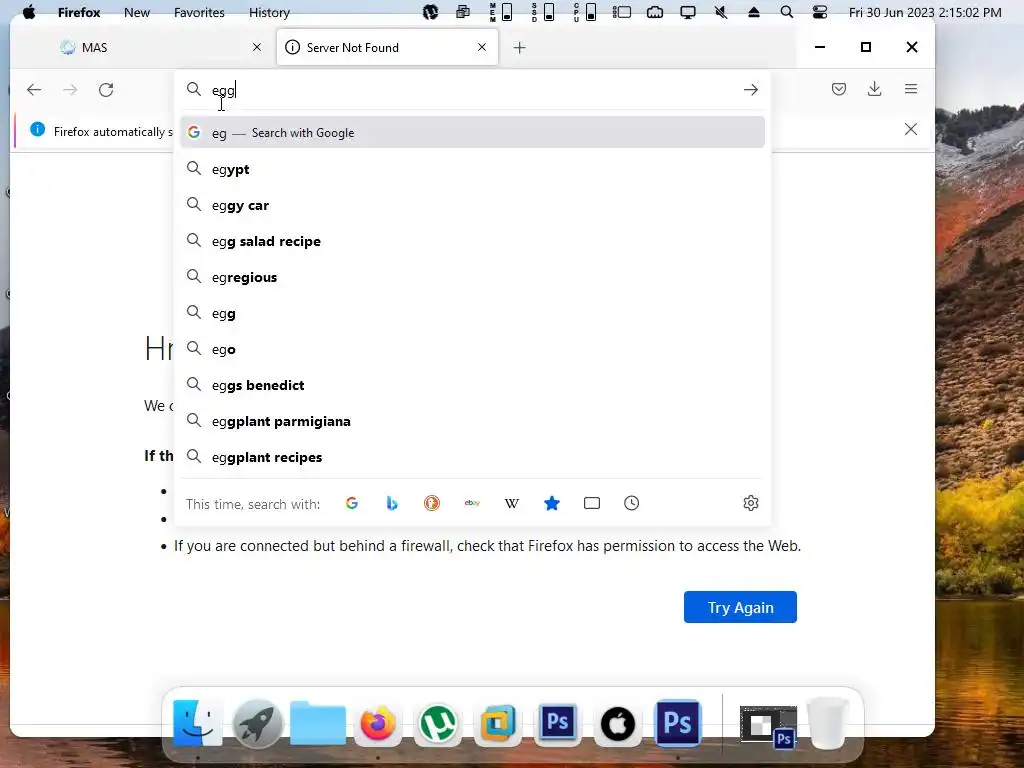
Task: Open Control Center in the menu bar
Action: (820, 12)
